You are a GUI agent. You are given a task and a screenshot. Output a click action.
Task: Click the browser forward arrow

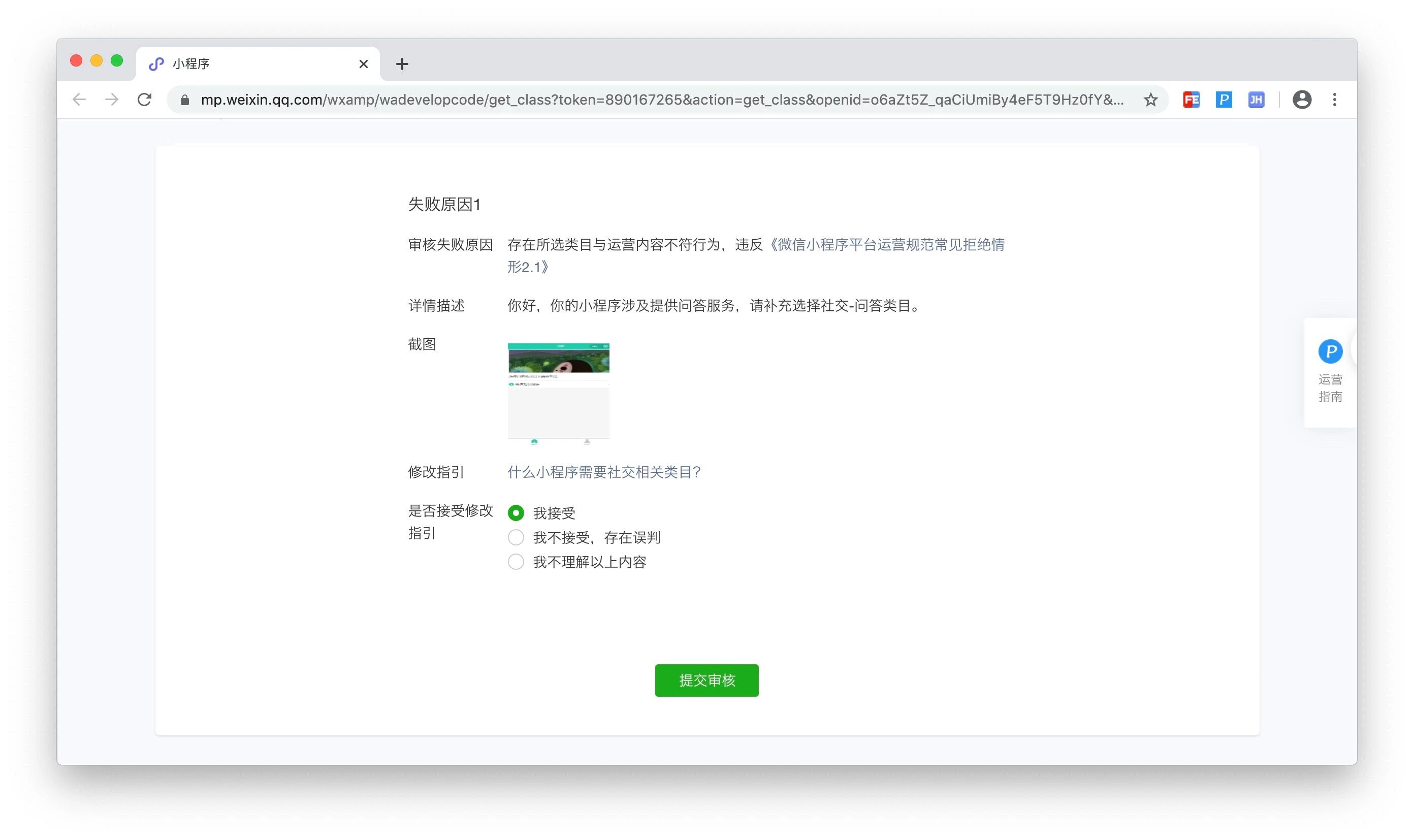click(112, 100)
